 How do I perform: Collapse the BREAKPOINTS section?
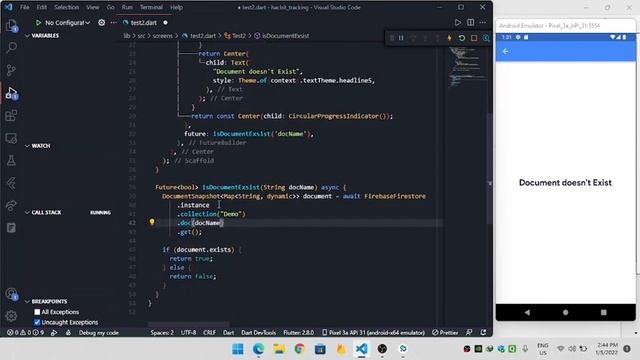coord(46,302)
